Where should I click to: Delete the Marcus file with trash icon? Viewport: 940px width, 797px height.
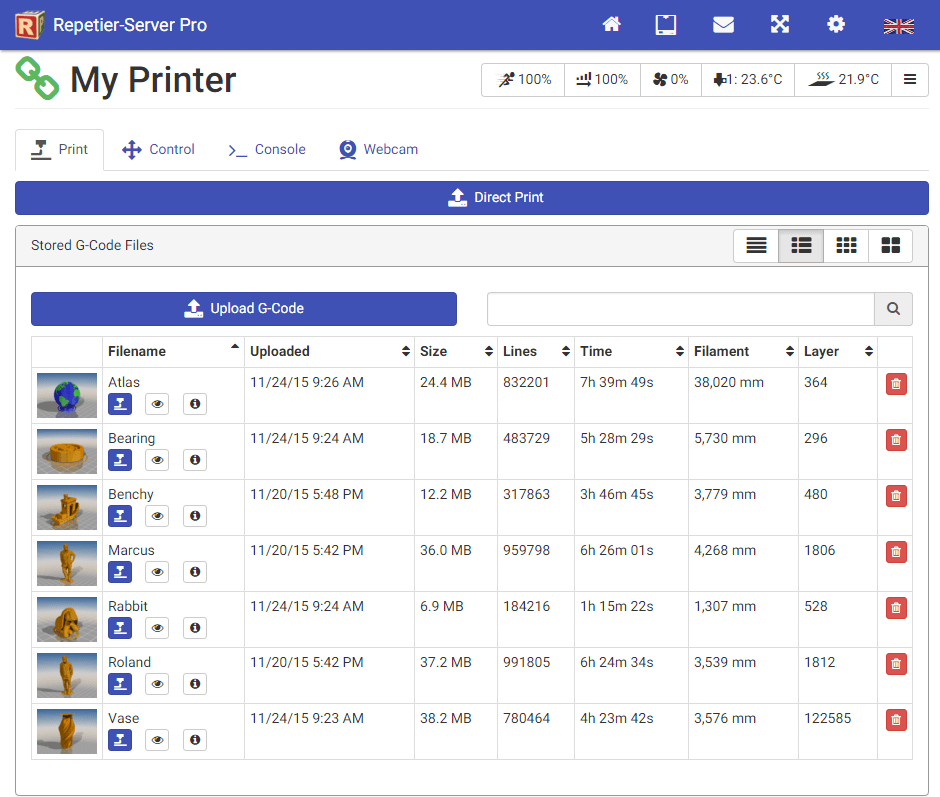[x=896, y=552]
